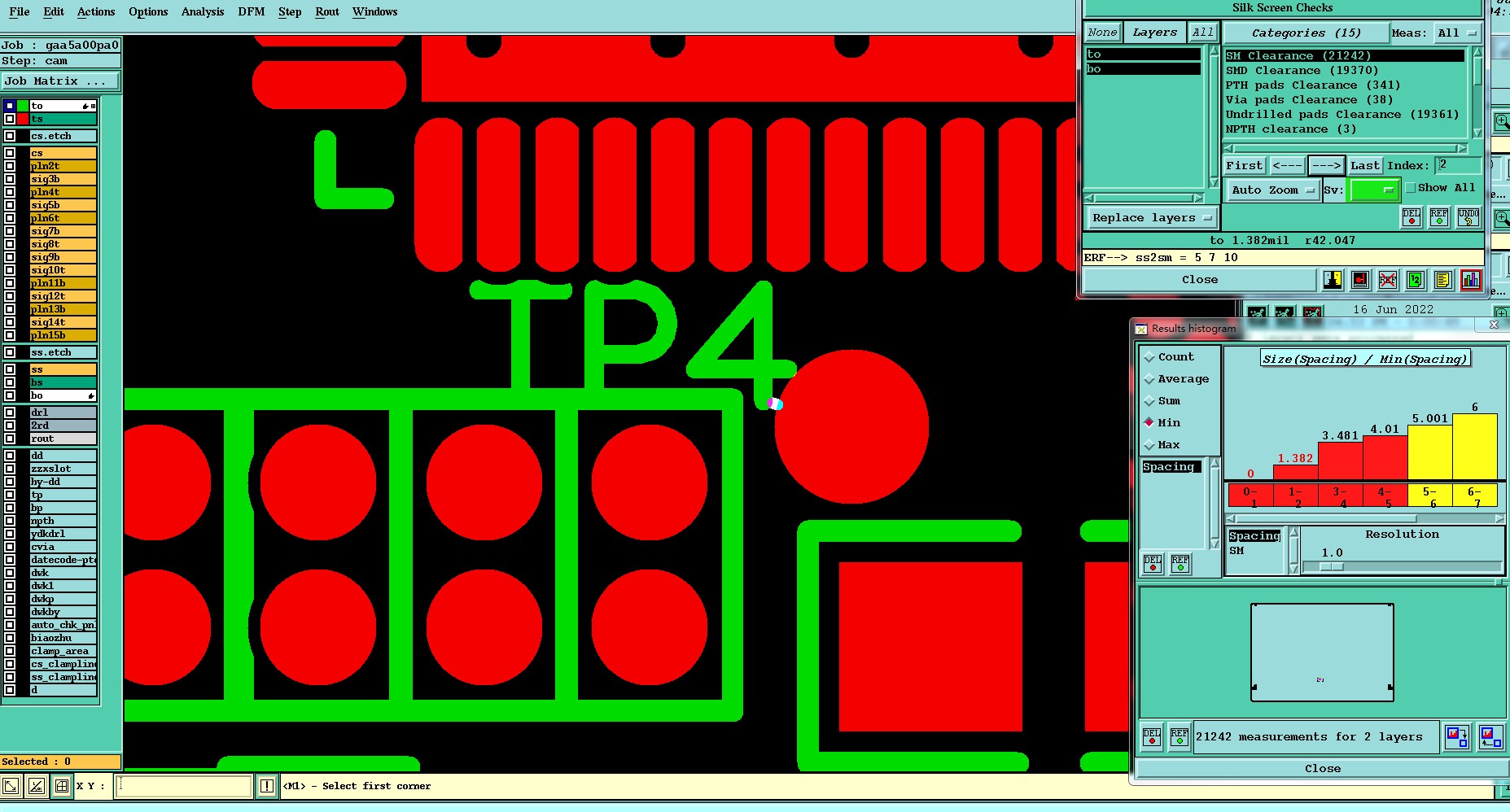Close the Results histogram window via Close

point(1323,769)
